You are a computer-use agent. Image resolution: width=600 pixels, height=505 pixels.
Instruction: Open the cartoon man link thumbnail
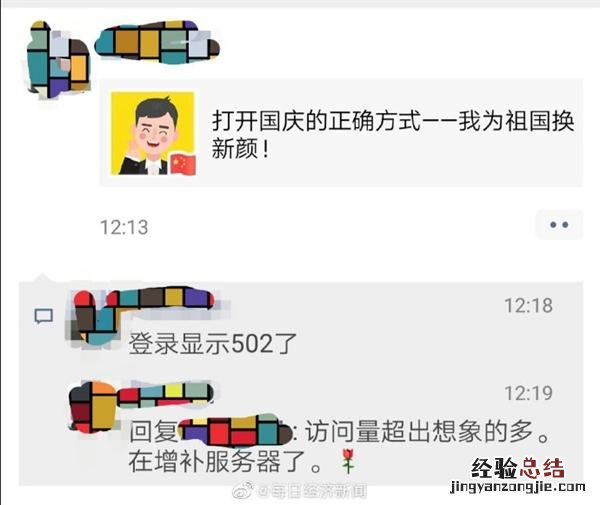153,134
